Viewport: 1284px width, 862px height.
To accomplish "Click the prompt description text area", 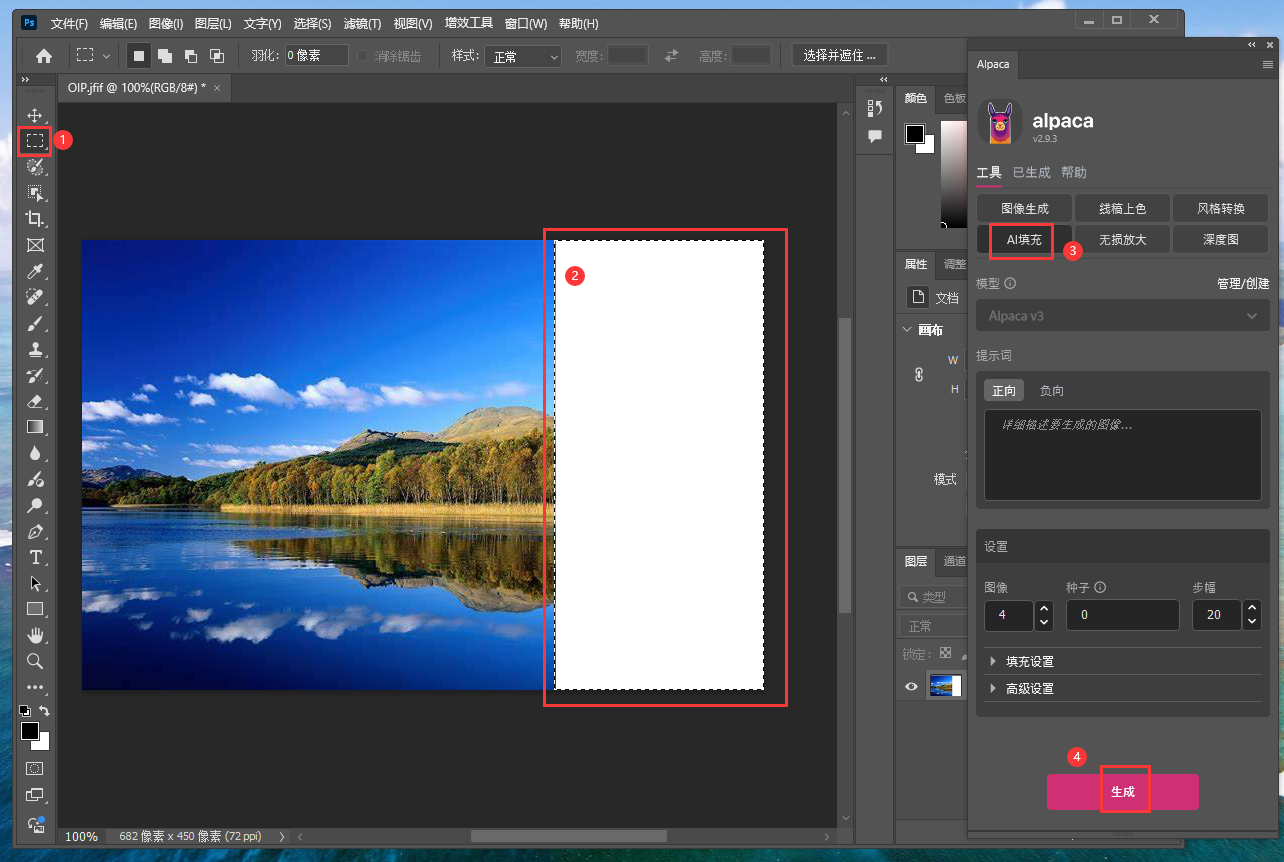I will [x=1122, y=454].
